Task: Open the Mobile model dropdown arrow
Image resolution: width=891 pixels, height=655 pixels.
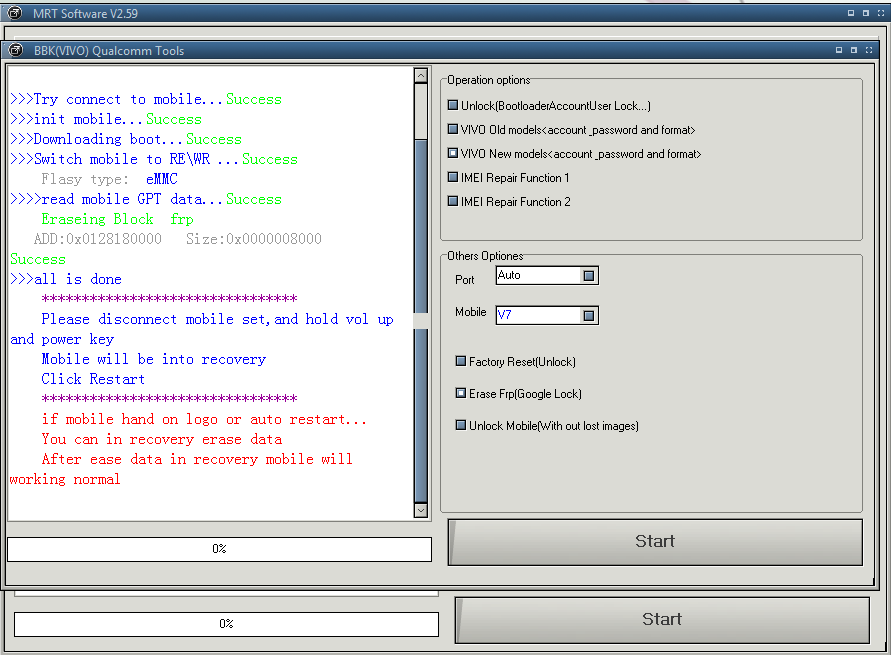Action: (x=589, y=315)
